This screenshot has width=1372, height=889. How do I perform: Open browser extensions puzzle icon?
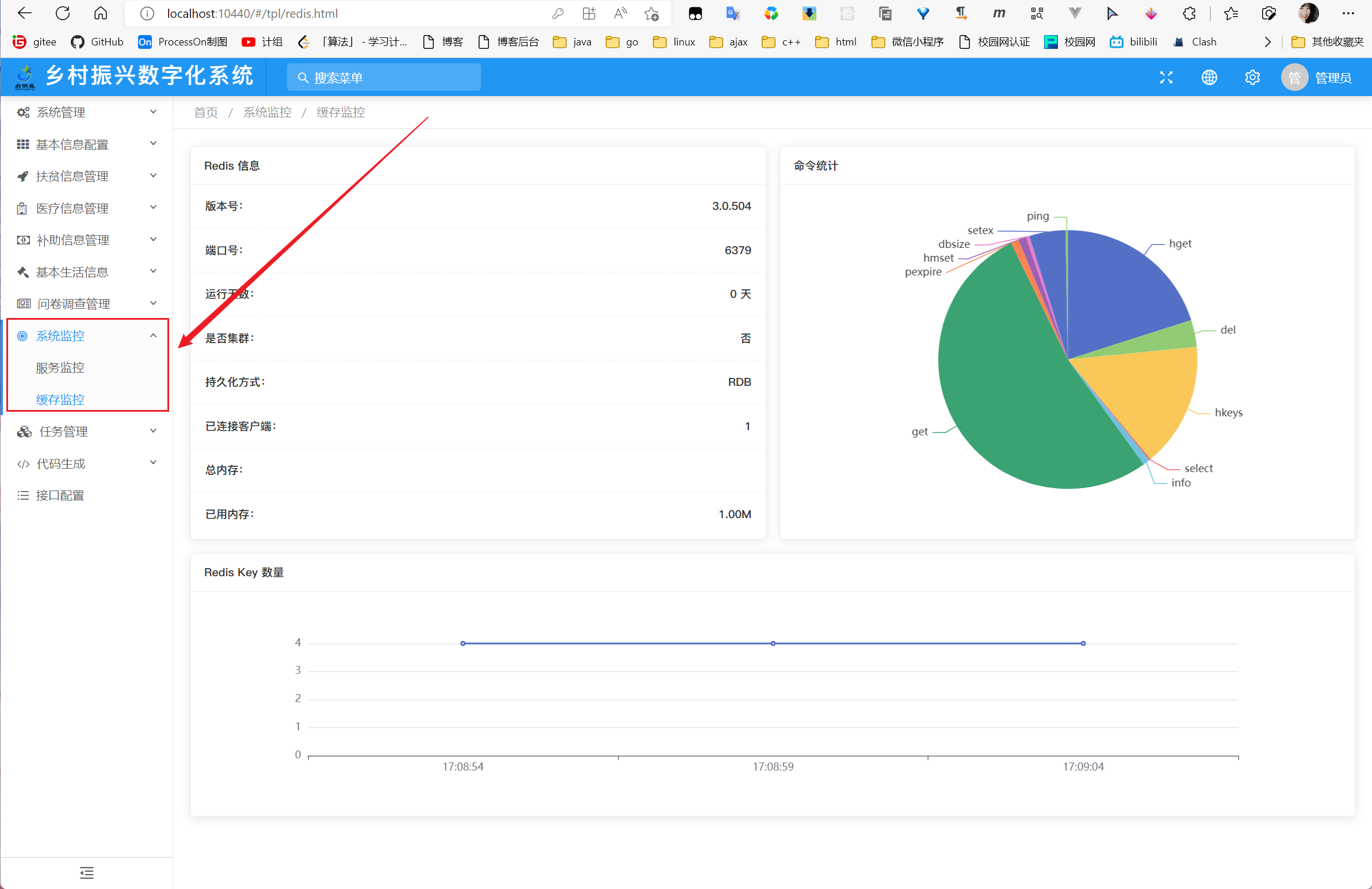[1189, 14]
